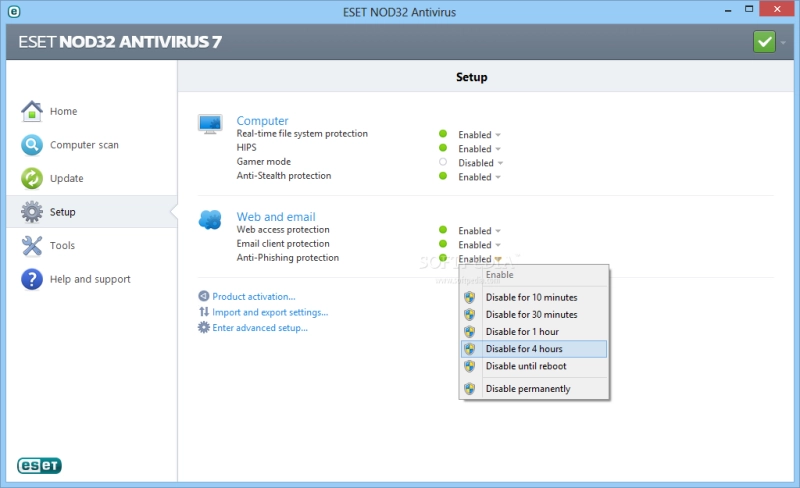Open the Product activation link
800x488 pixels.
(254, 297)
